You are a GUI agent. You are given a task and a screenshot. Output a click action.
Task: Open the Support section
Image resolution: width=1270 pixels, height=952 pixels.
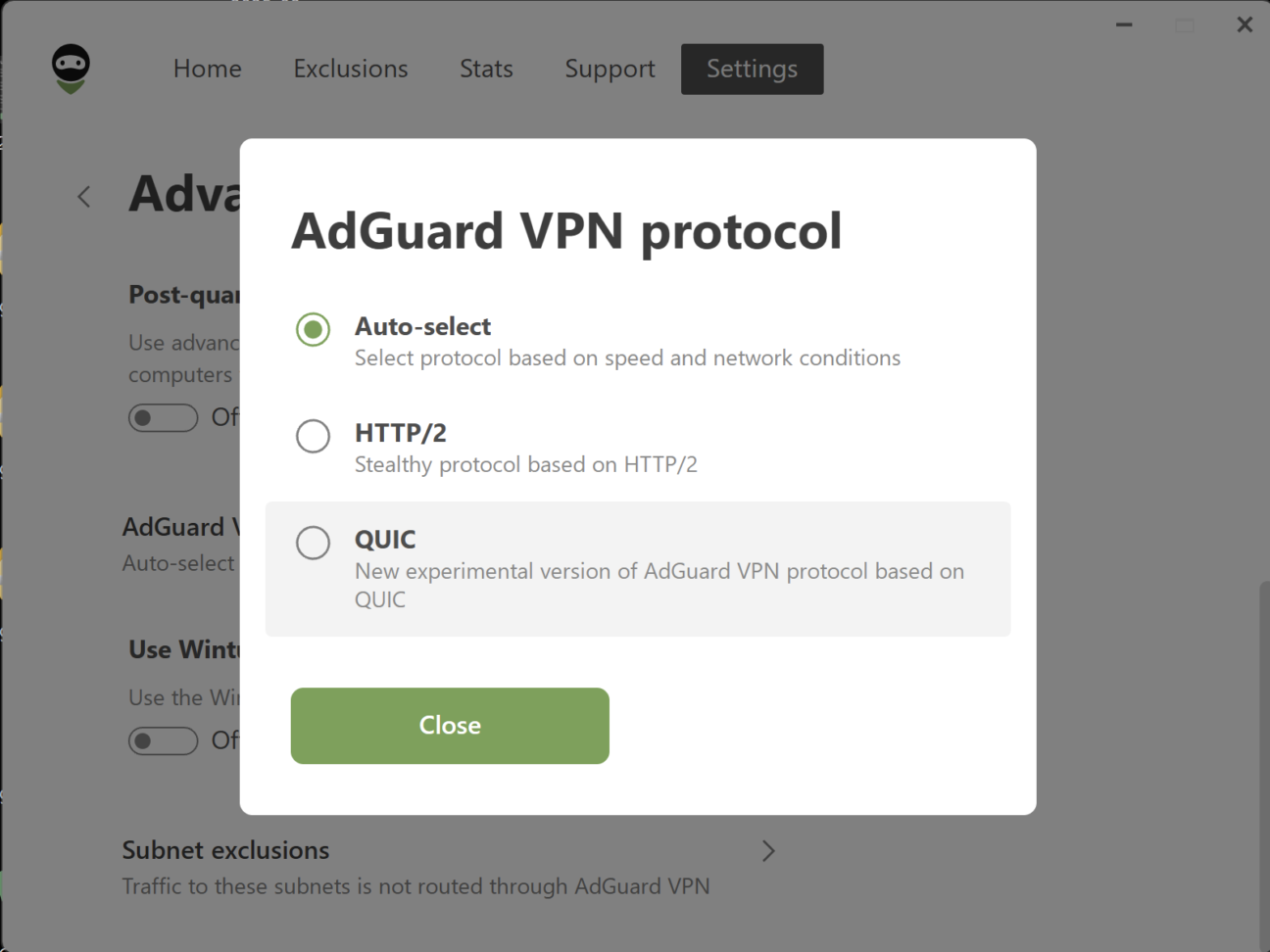609,69
